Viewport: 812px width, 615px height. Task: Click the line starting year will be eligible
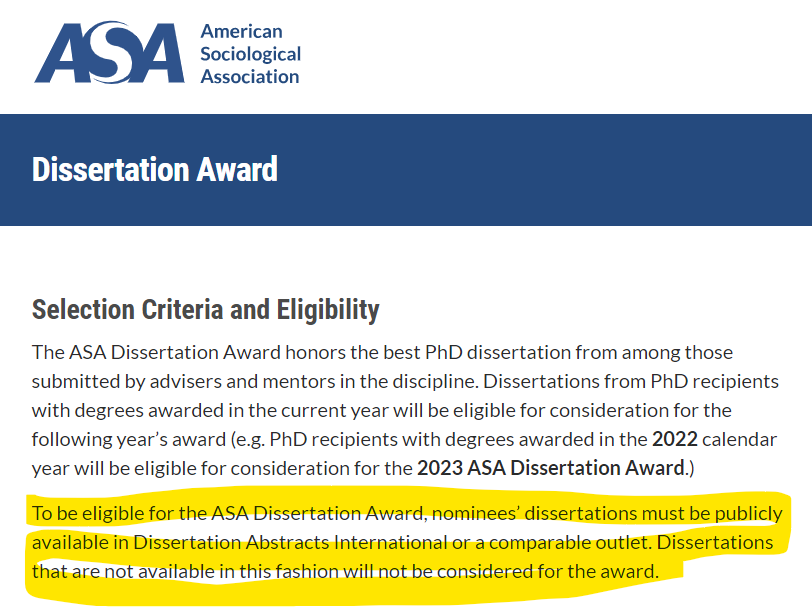[363, 468]
